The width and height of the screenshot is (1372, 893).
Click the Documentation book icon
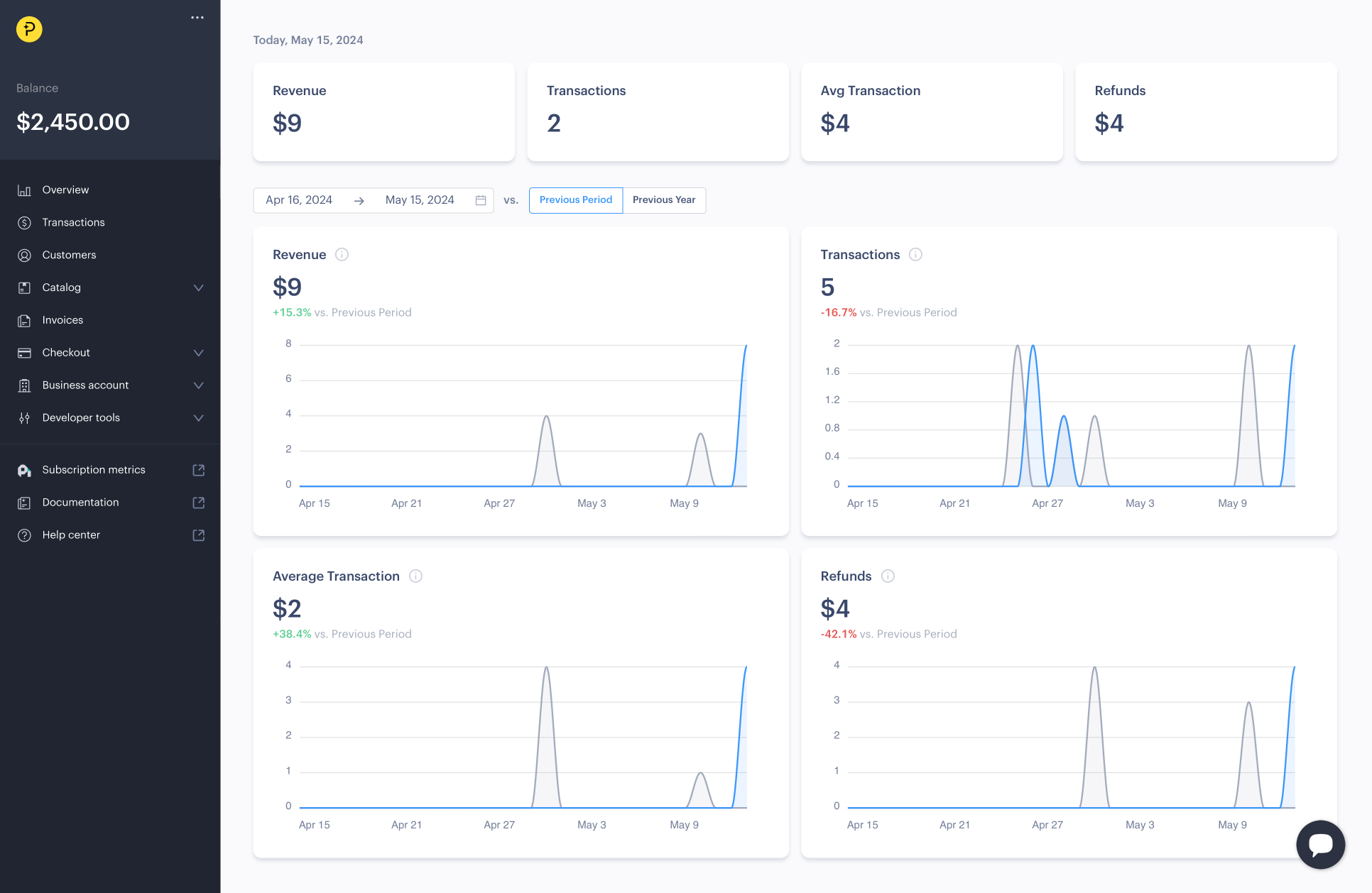pos(24,503)
